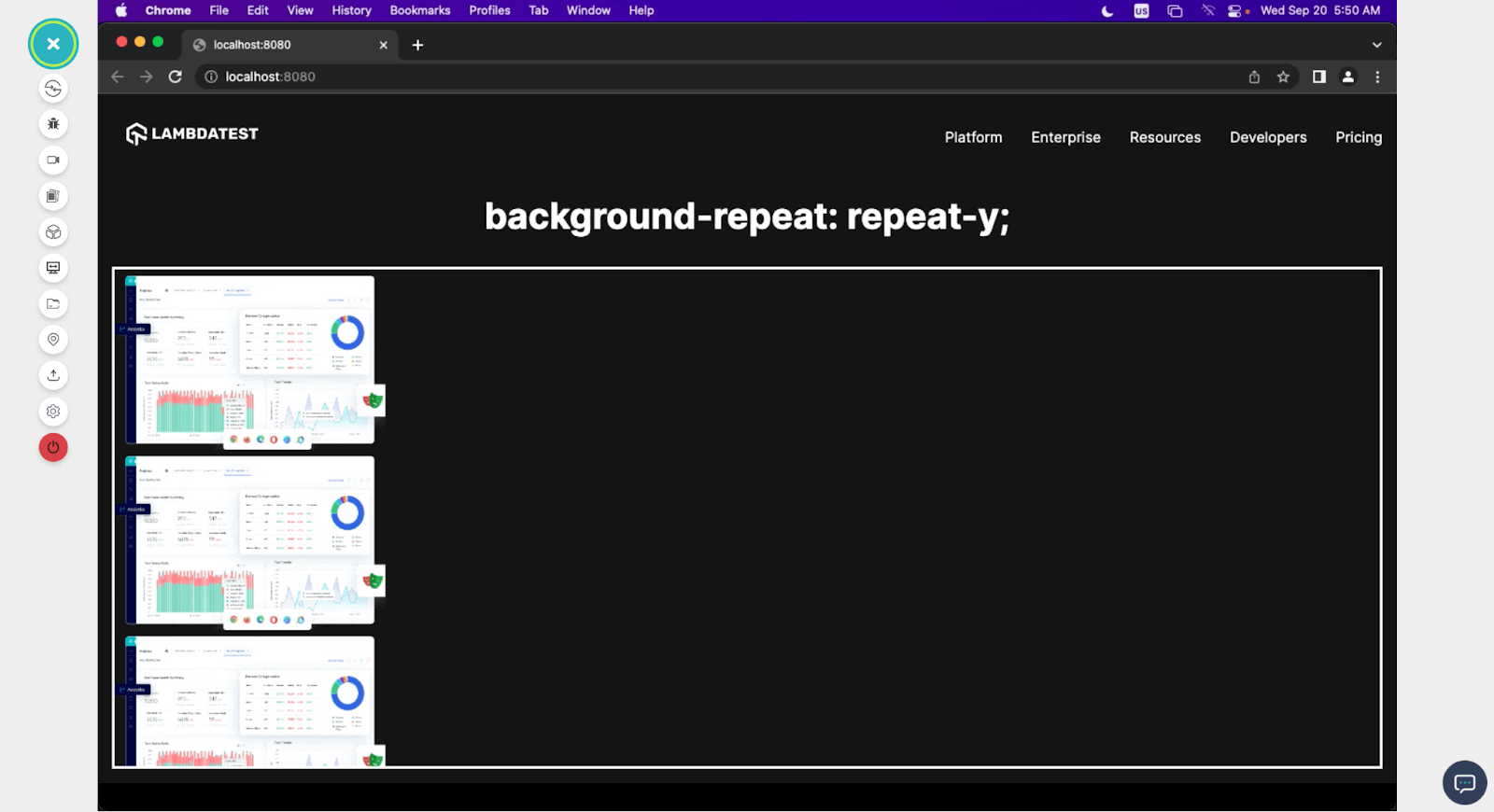
Task: Select the localhost:8080 browser tab
Action: pyautogui.click(x=290, y=45)
